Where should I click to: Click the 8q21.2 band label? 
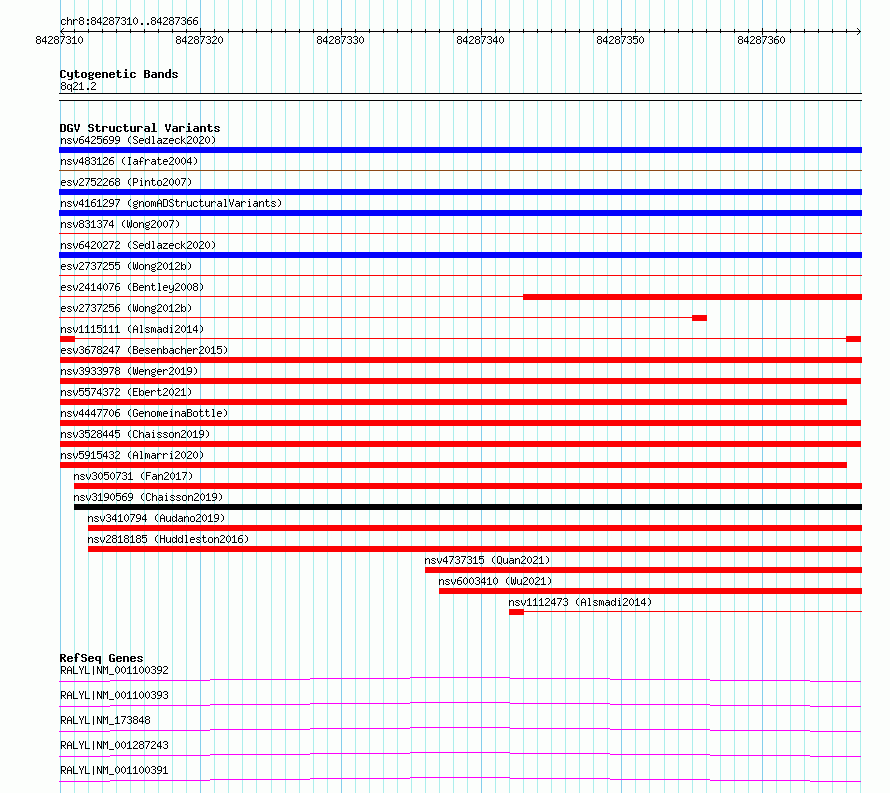click(78, 86)
